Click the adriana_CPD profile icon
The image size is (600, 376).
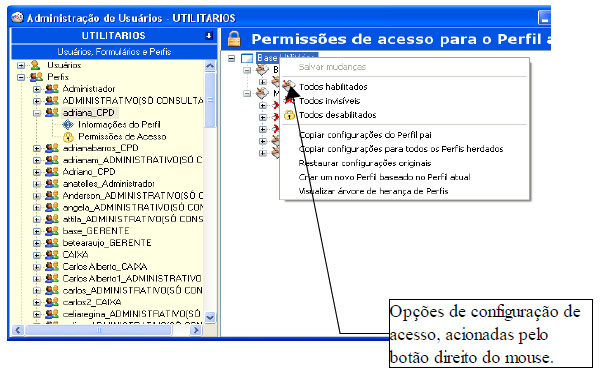52,112
